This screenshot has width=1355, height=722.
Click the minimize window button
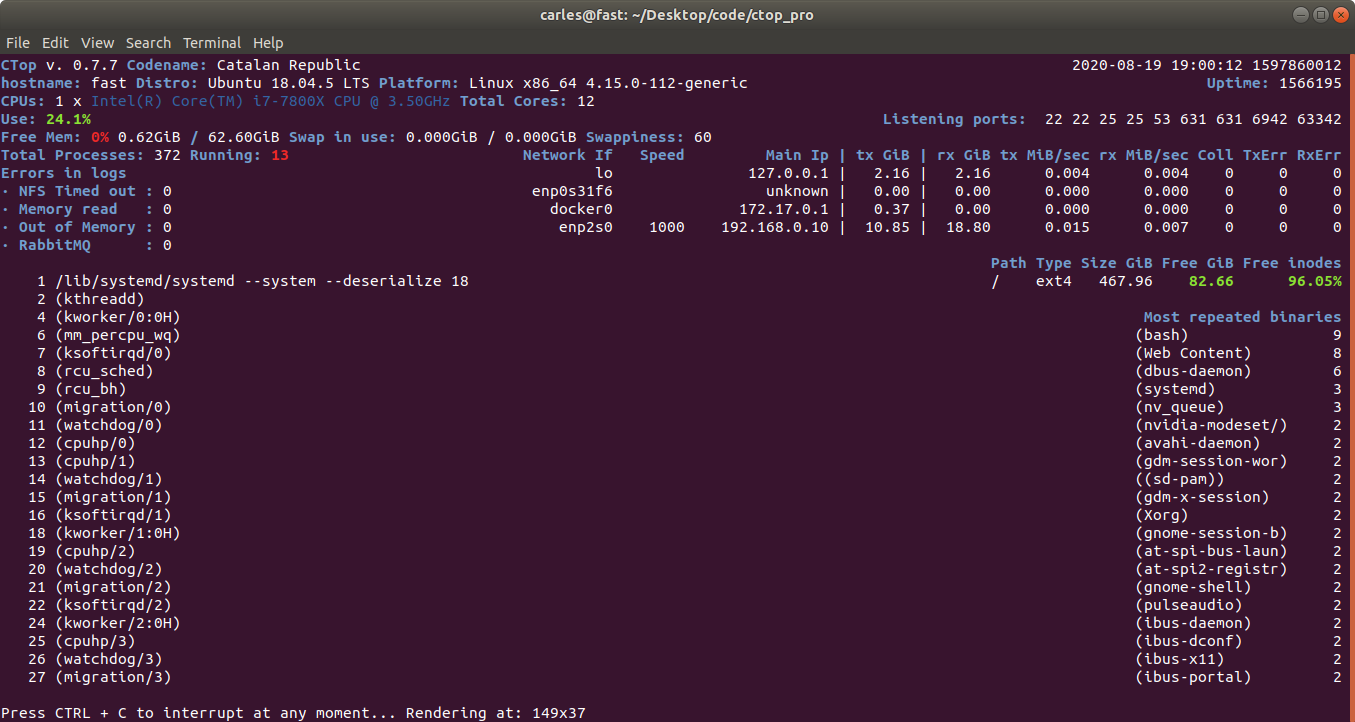(1302, 14)
